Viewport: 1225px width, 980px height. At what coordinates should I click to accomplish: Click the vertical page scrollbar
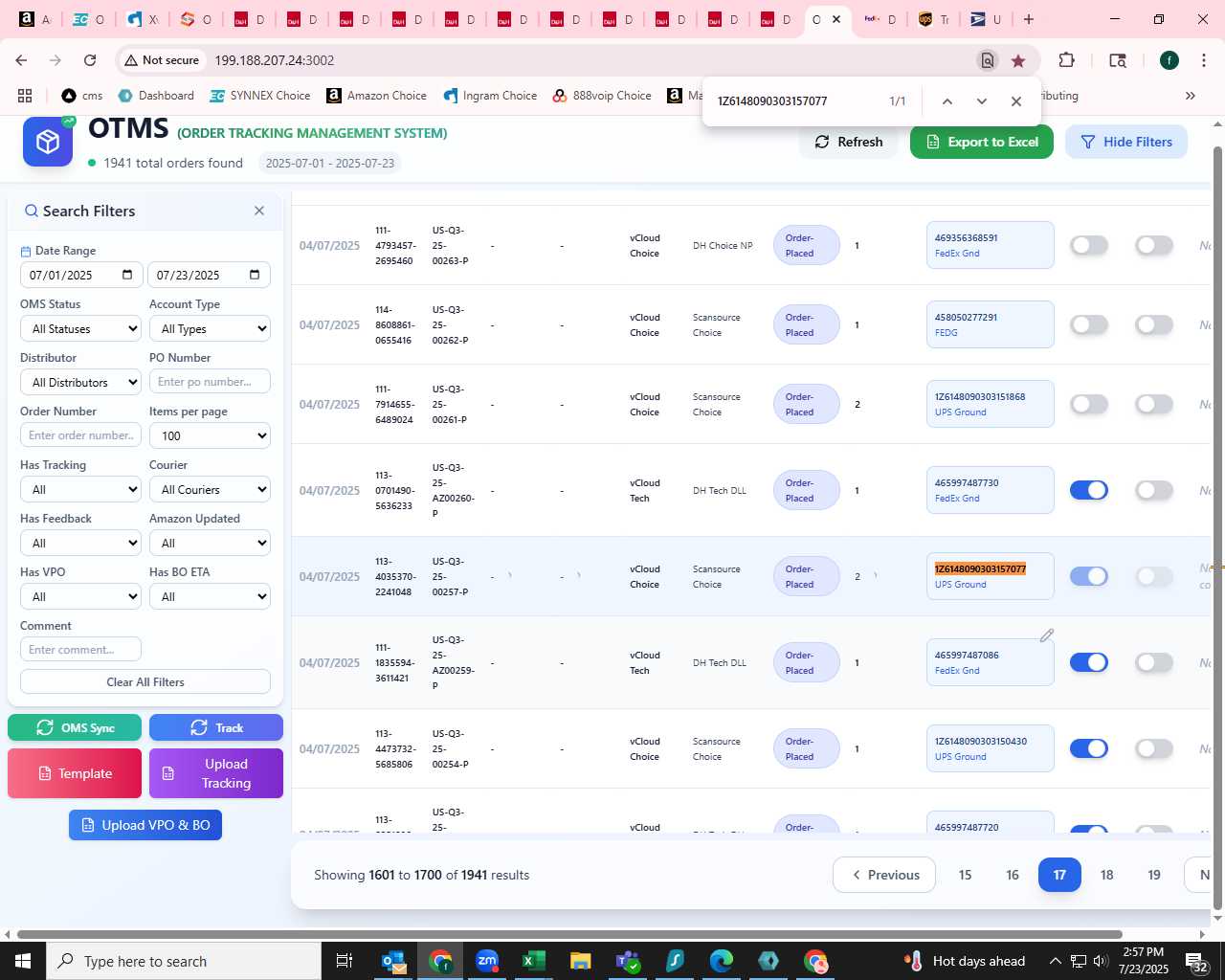(x=1217, y=526)
